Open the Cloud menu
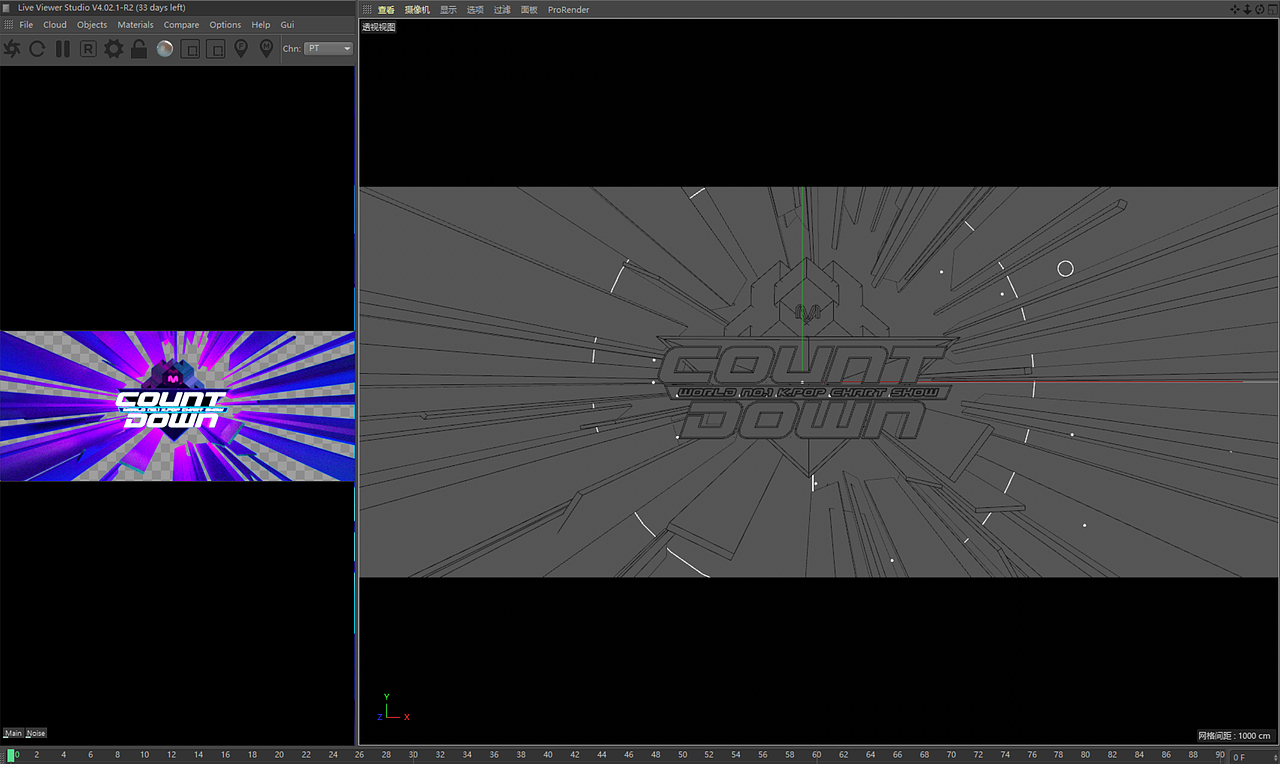This screenshot has width=1280, height=764. click(55, 25)
